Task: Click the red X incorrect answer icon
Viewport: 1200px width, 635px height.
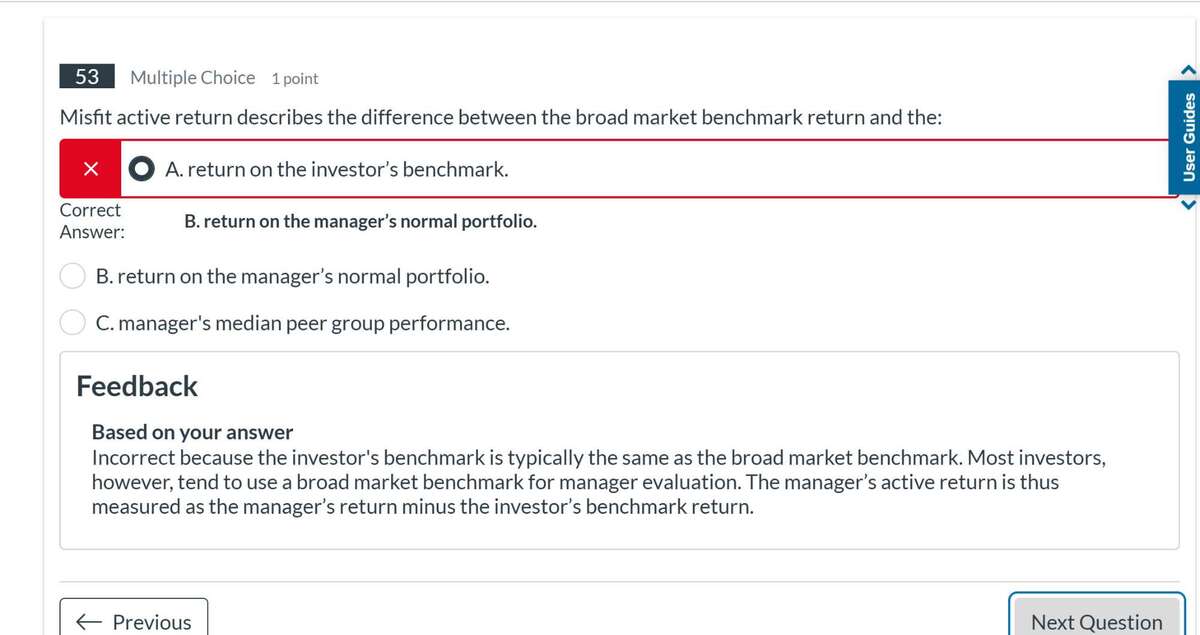Action: pos(90,169)
